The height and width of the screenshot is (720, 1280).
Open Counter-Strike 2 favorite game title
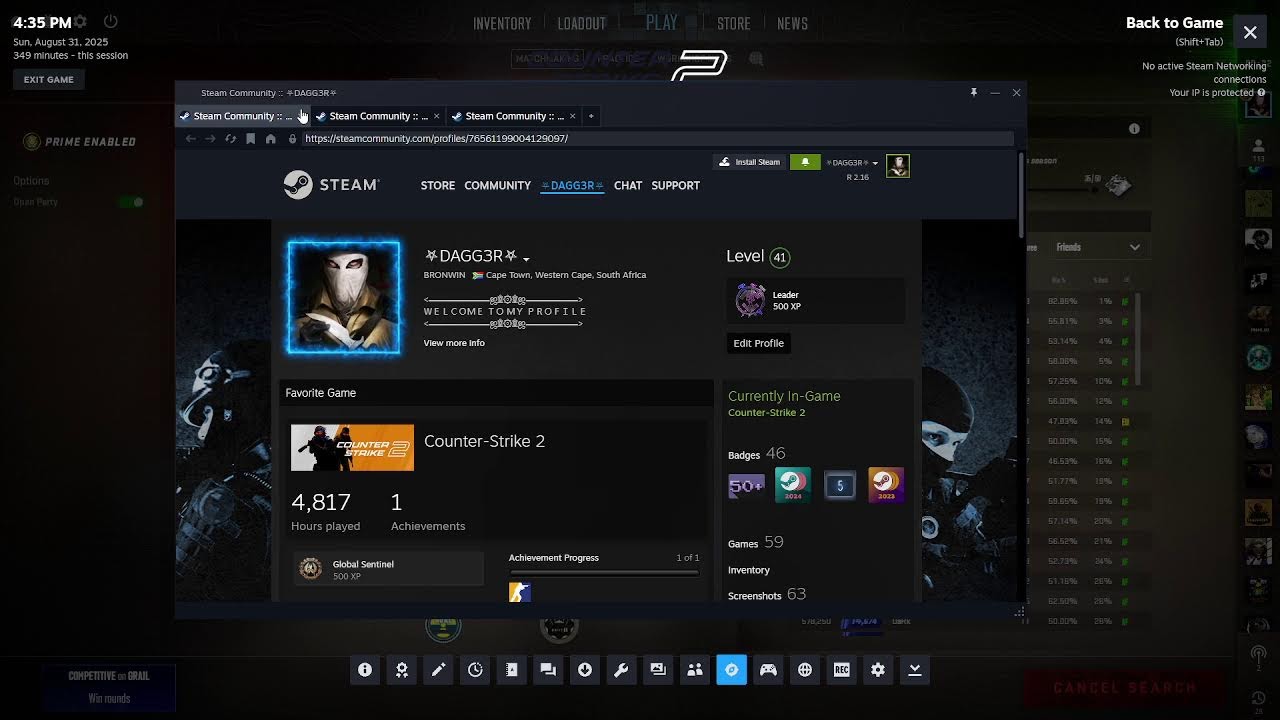coord(484,441)
